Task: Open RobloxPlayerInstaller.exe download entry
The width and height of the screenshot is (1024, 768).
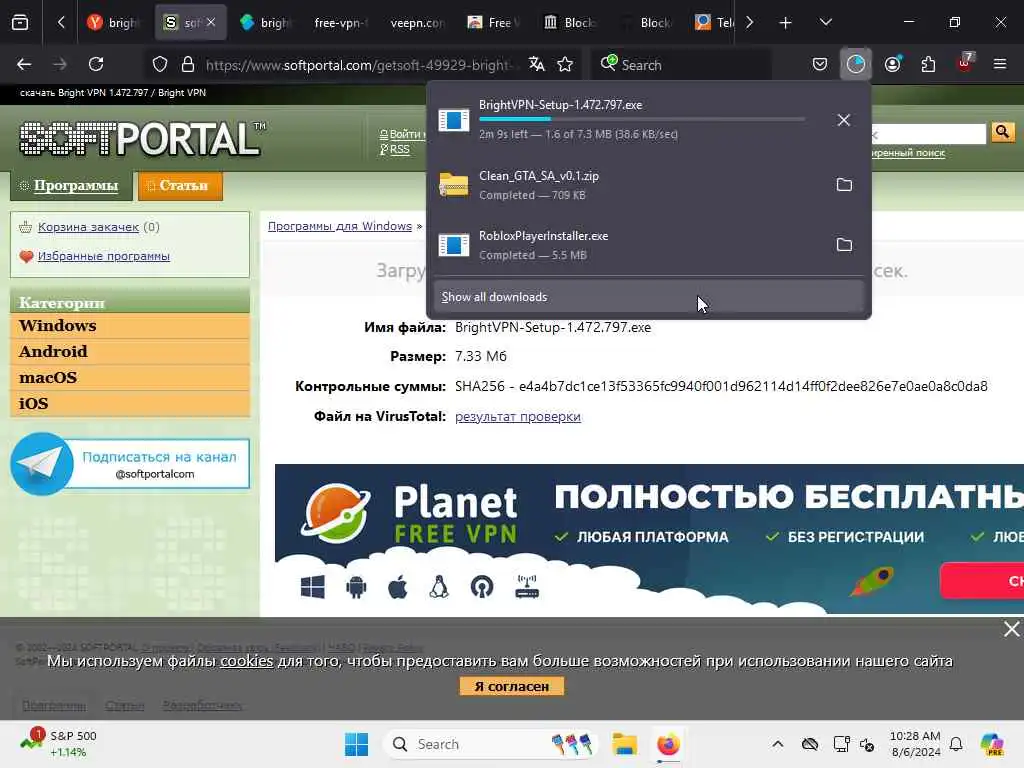Action: click(x=630, y=245)
